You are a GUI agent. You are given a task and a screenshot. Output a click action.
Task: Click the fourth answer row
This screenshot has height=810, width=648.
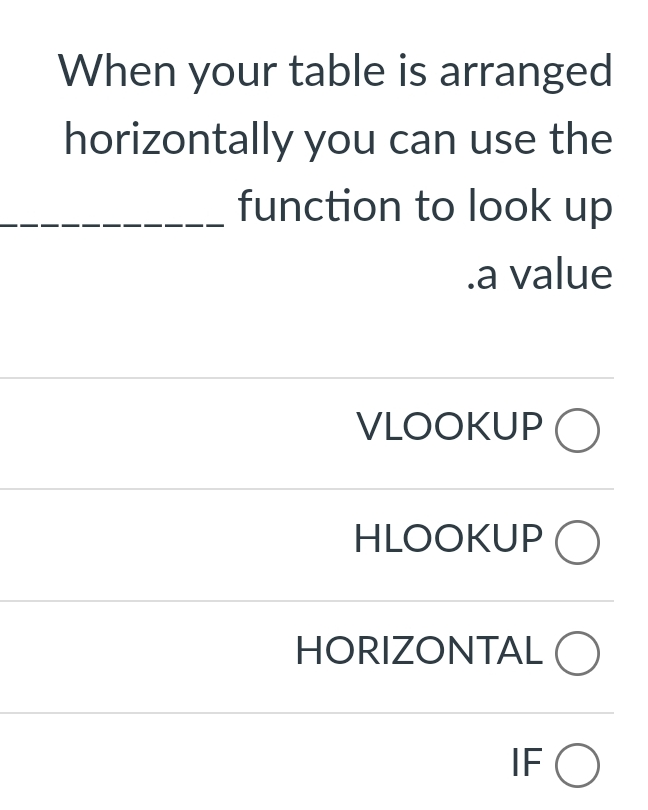324,763
